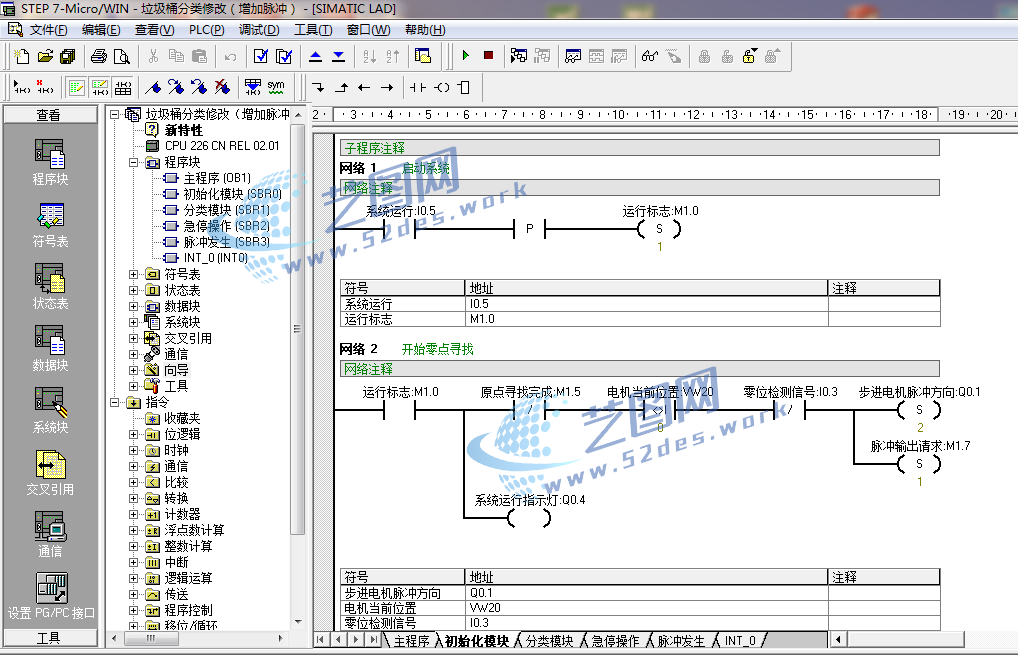This screenshot has height=655, width=1018.
Task: Collapse the 程序块 tree node
Action: click(x=134, y=162)
